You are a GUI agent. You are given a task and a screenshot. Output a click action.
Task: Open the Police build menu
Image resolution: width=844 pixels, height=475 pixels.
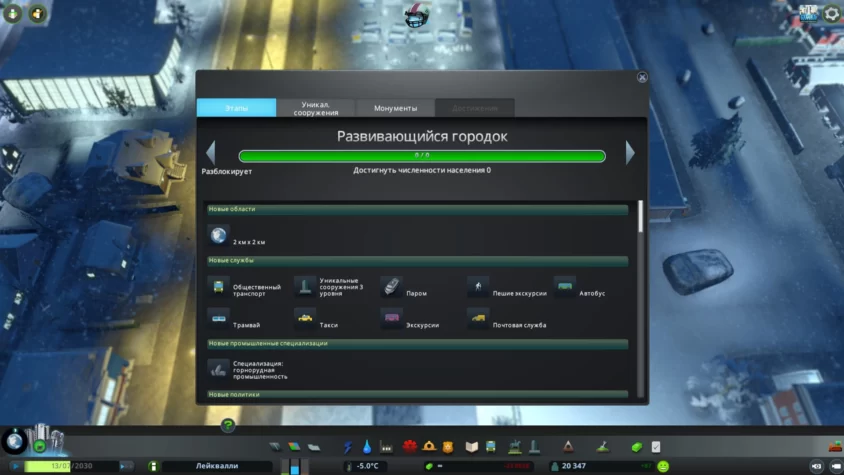[x=448, y=446]
